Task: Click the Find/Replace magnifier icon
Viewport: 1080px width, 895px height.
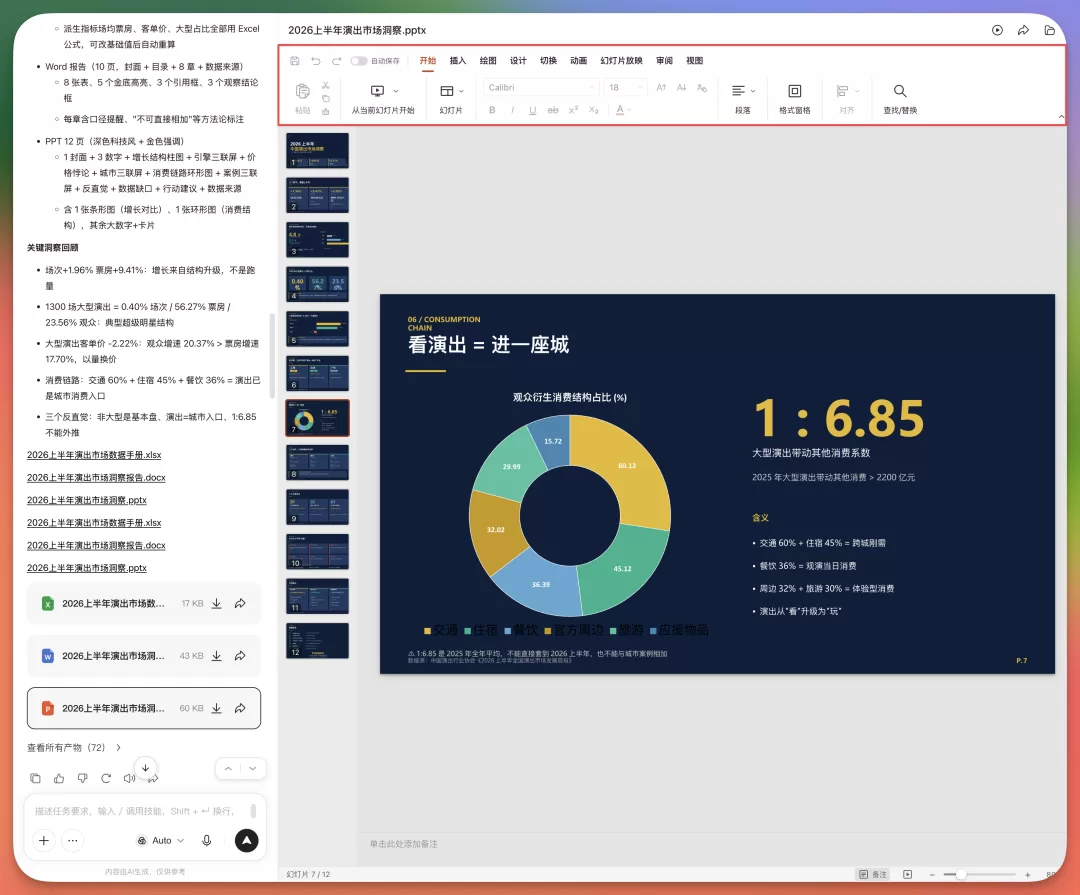Action: click(900, 91)
